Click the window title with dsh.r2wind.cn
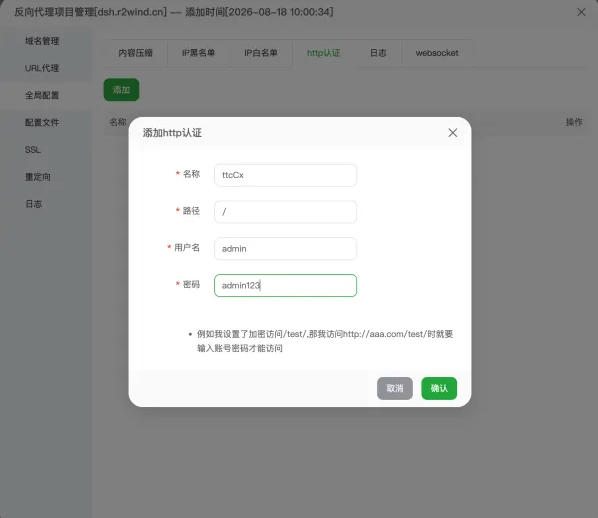The width and height of the screenshot is (598, 518). tap(174, 12)
